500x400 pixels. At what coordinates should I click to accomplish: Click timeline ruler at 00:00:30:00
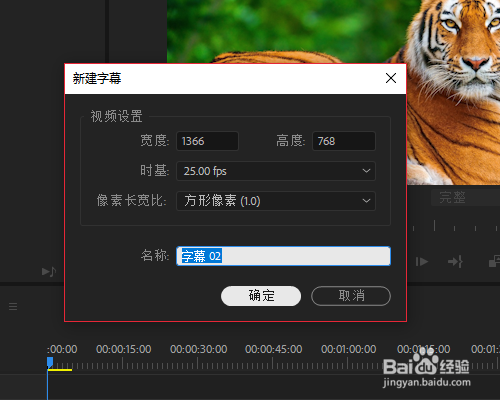(198, 349)
